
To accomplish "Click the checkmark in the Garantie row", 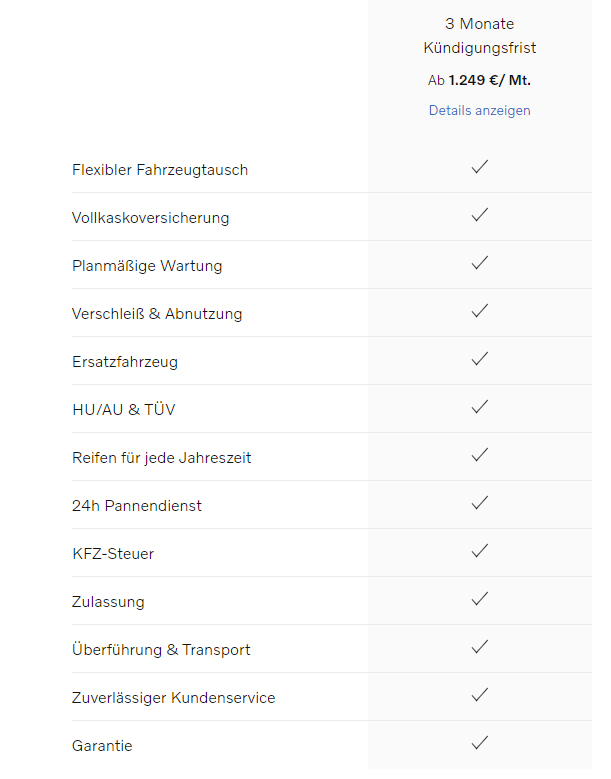I will pos(480,743).
